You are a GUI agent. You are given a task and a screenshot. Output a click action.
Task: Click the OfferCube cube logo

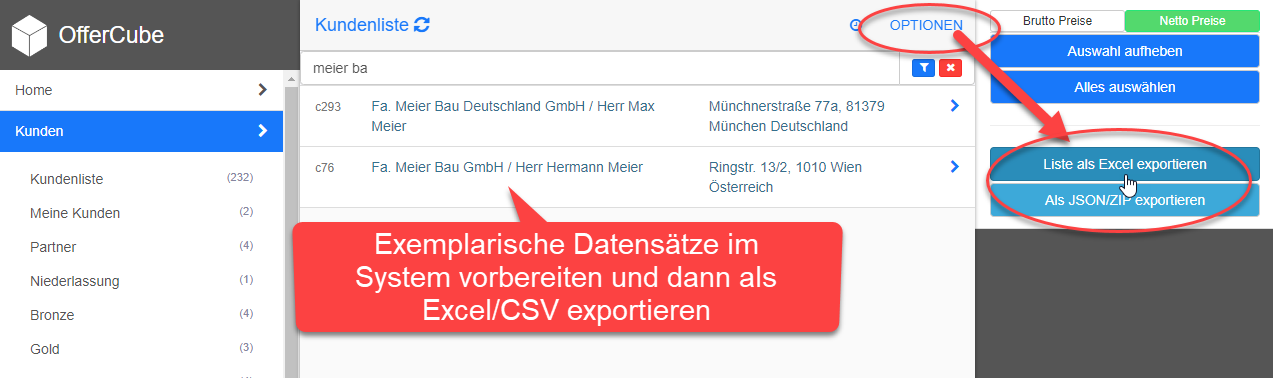30,35
